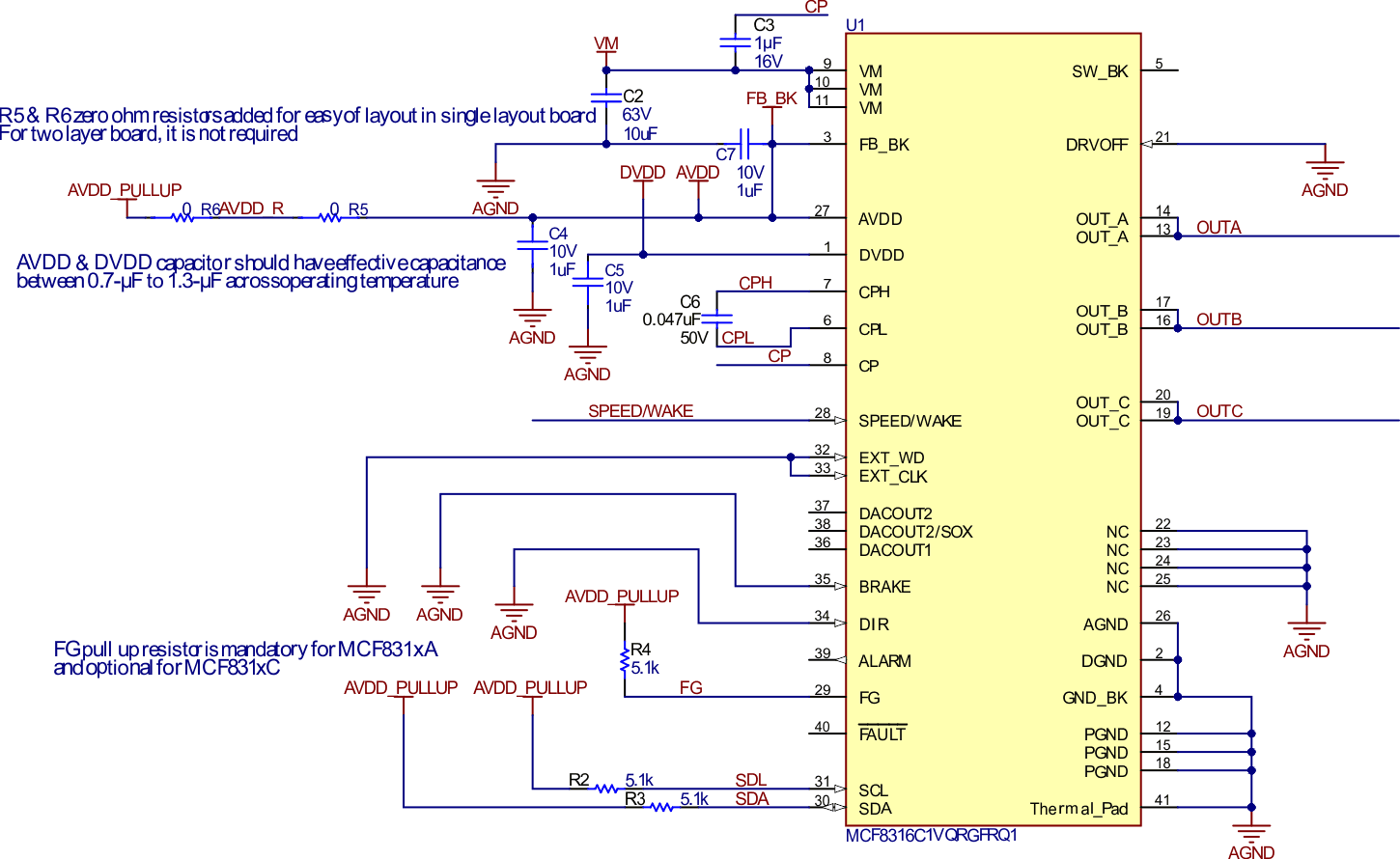1400x859 pixels.
Task: Click AGND ground symbol below NC pins
Action: point(1306,631)
